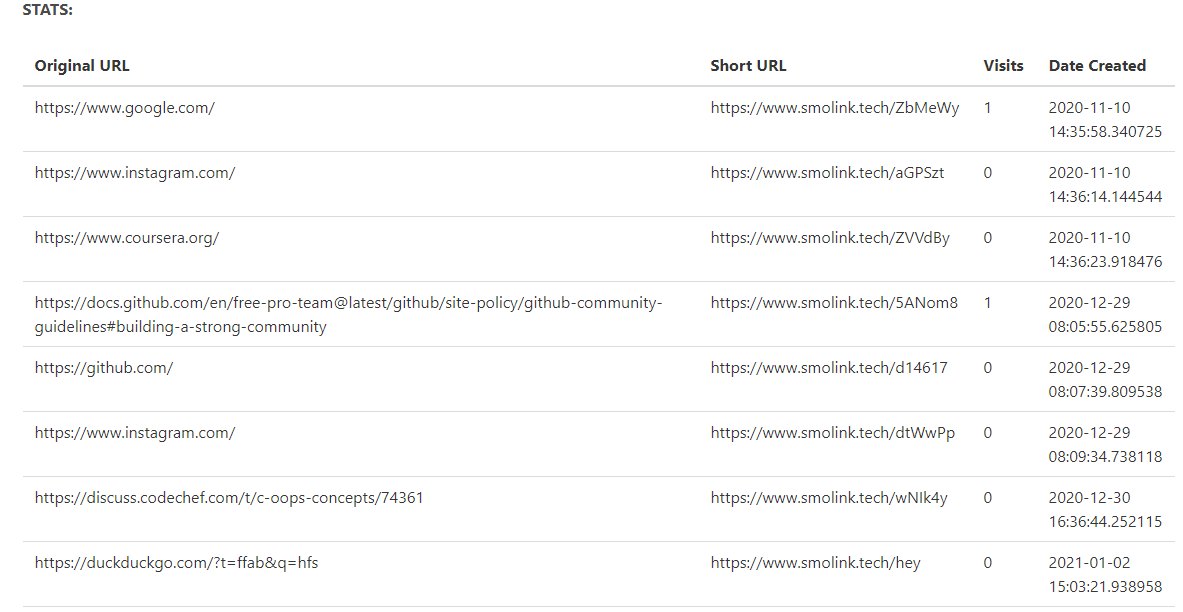Click the Visits column header
Viewport: 1183px width, 612px height.
(1003, 66)
